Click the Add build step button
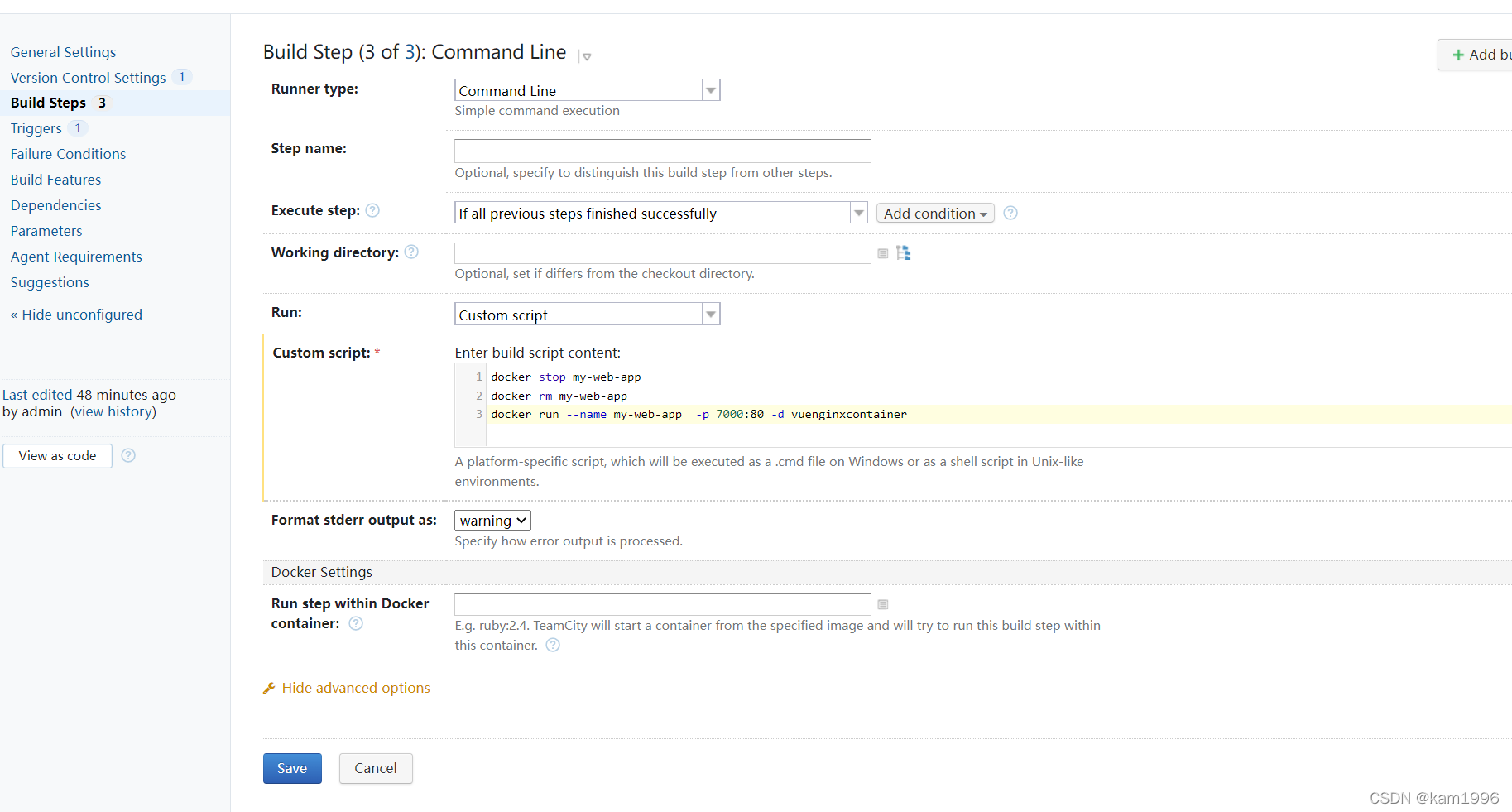The height and width of the screenshot is (812, 1512). 1476,55
